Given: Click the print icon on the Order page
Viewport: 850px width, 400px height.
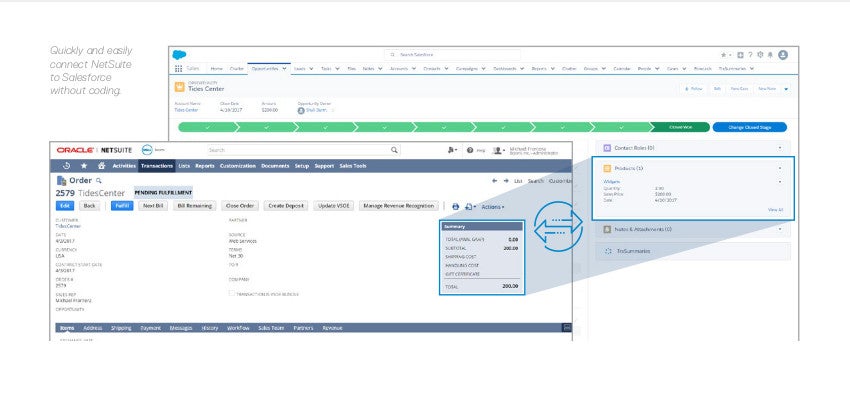Looking at the screenshot, I should click(455, 207).
